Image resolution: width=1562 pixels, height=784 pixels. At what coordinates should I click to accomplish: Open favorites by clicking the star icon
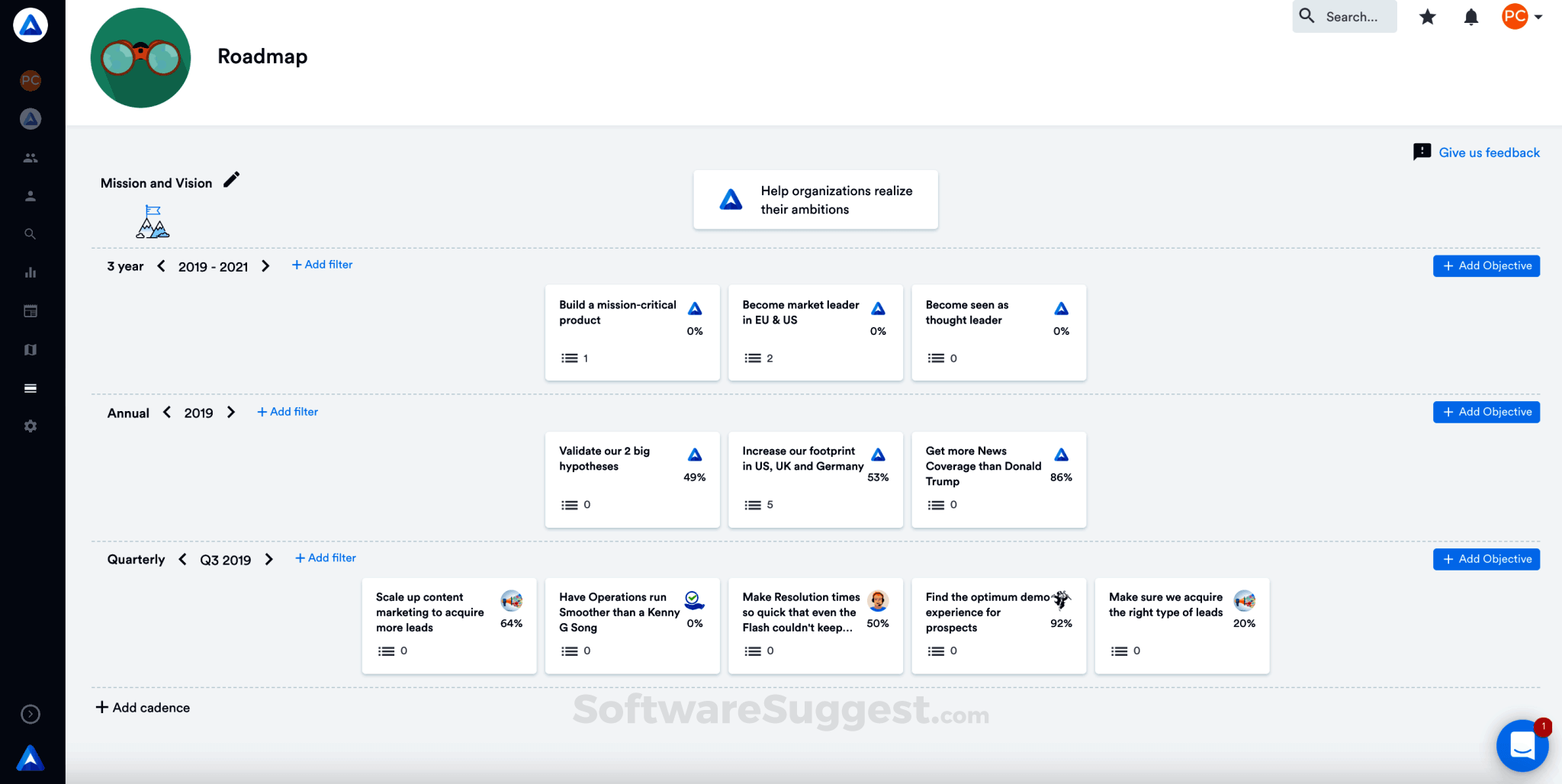tap(1427, 16)
